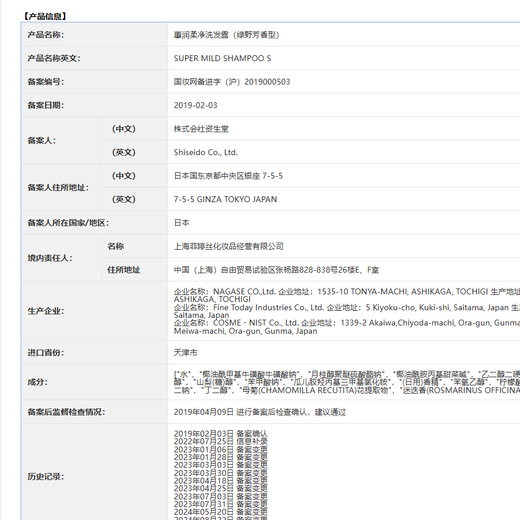520x520 pixels.
Task: Select the 成分: label
Action: pyautogui.click(x=37, y=382)
